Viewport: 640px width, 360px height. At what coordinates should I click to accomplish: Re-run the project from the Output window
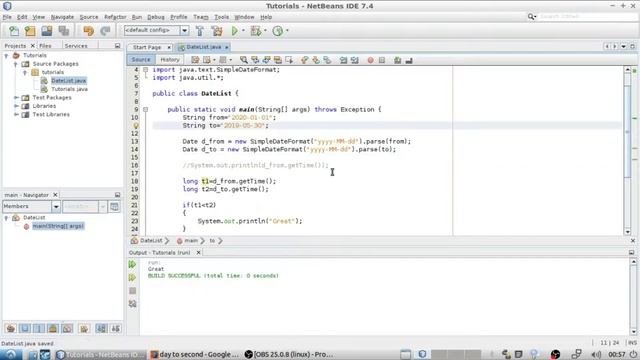[132, 264]
